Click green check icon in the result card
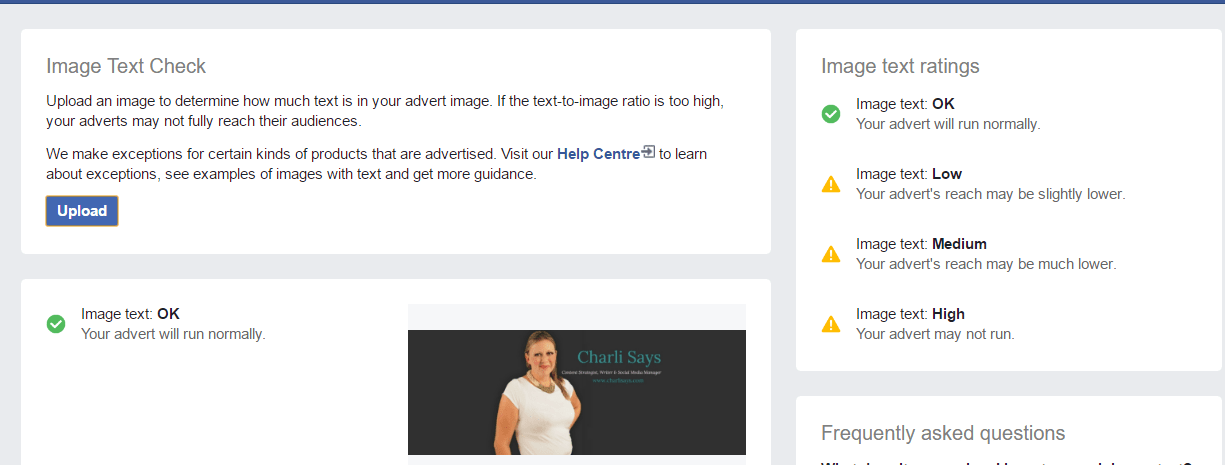 click(x=56, y=324)
